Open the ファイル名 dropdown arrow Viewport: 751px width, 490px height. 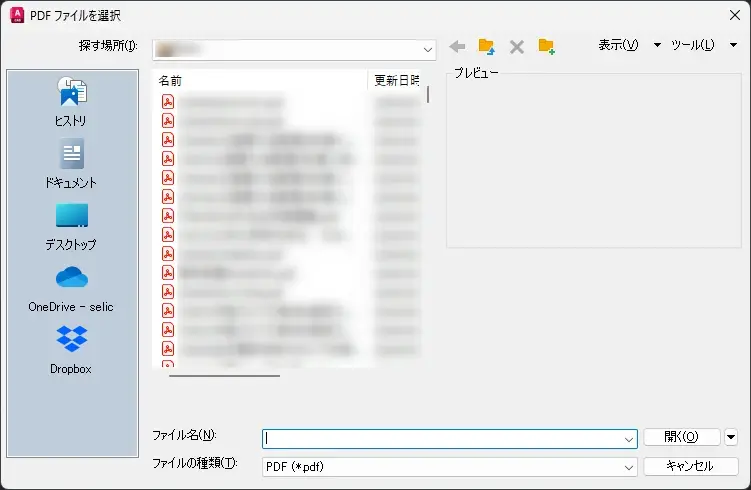(x=629, y=439)
